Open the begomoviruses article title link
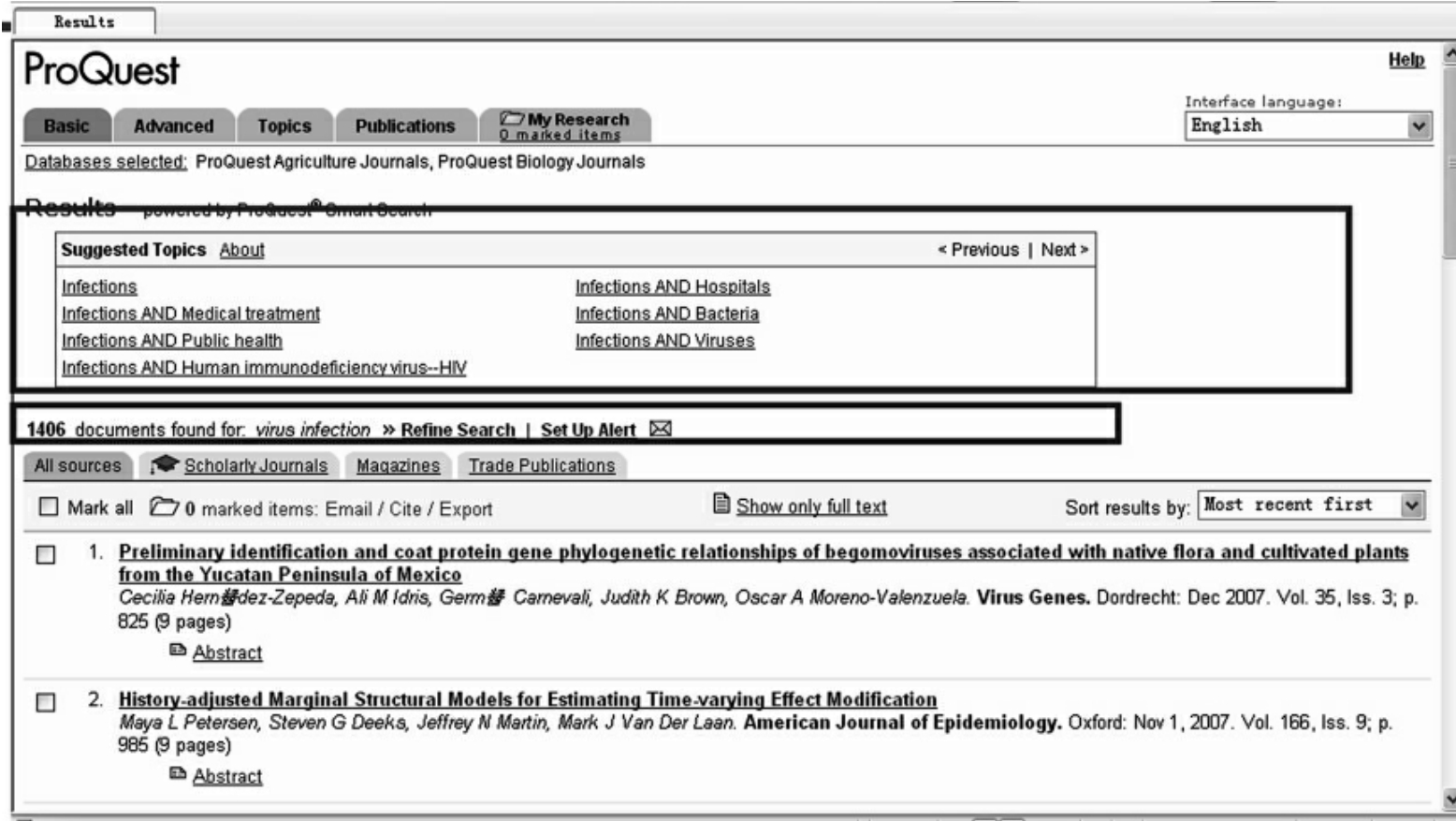Image resolution: width=1456 pixels, height=821 pixels. (x=764, y=563)
